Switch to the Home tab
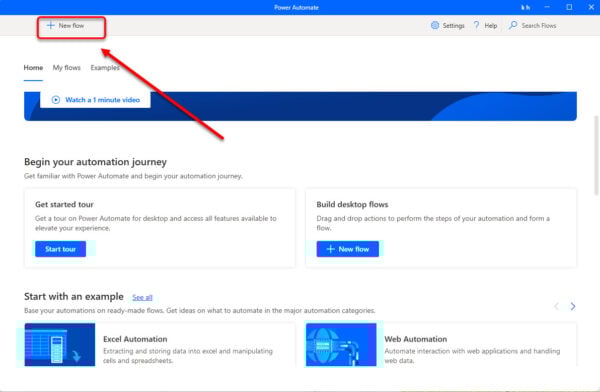Screen dimensions: 600x392 33,68
